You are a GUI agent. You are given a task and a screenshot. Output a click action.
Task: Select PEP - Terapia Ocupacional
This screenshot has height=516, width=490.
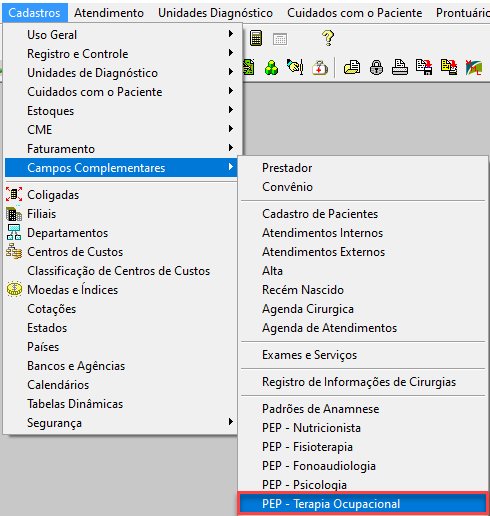click(x=363, y=503)
